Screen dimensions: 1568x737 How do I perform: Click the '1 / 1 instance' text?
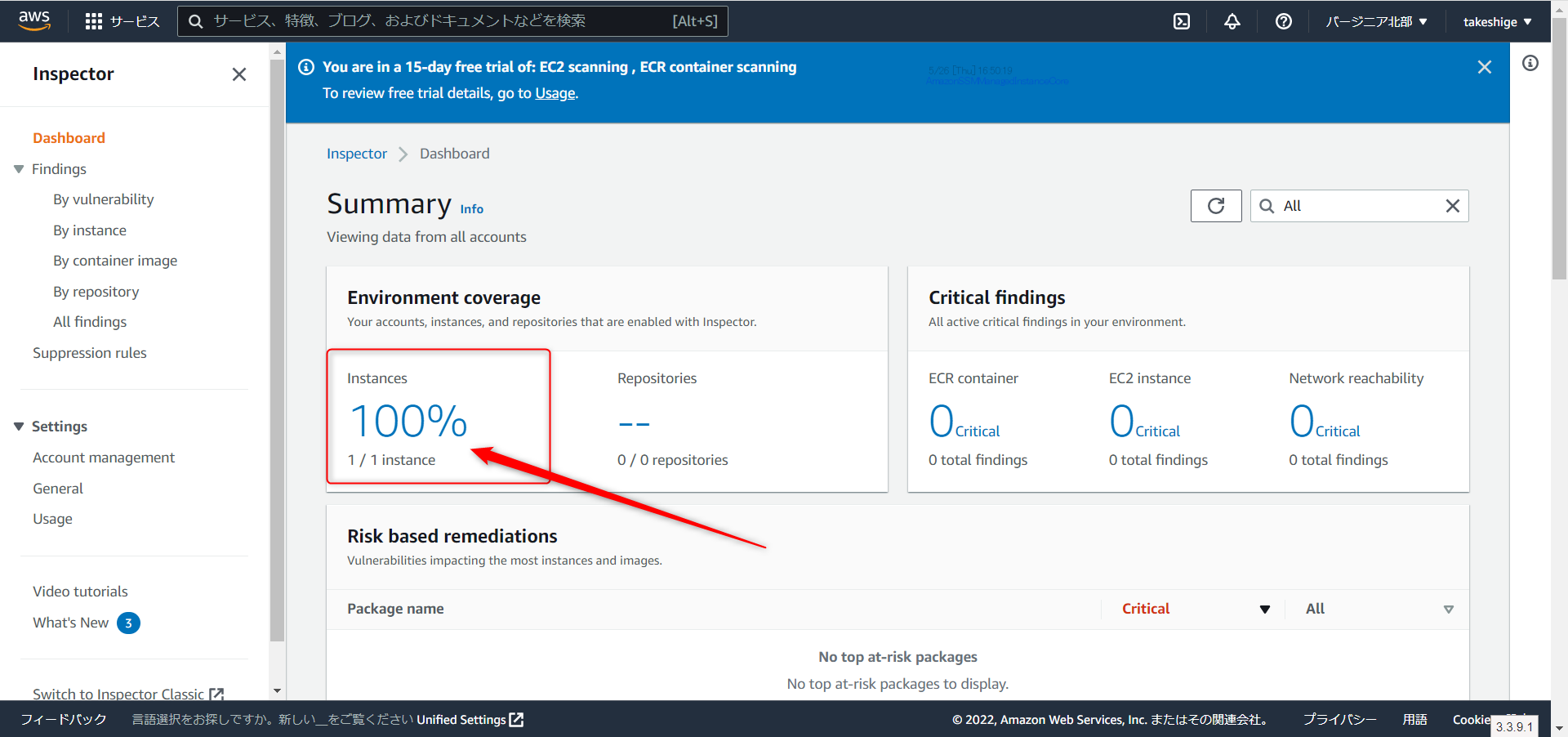[x=391, y=460]
